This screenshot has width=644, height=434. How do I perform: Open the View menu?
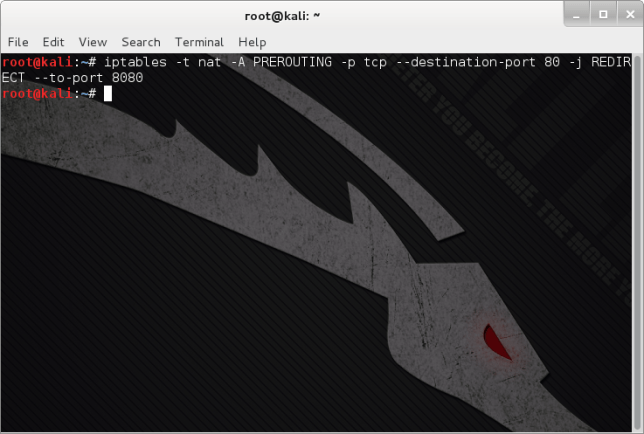(x=93, y=42)
